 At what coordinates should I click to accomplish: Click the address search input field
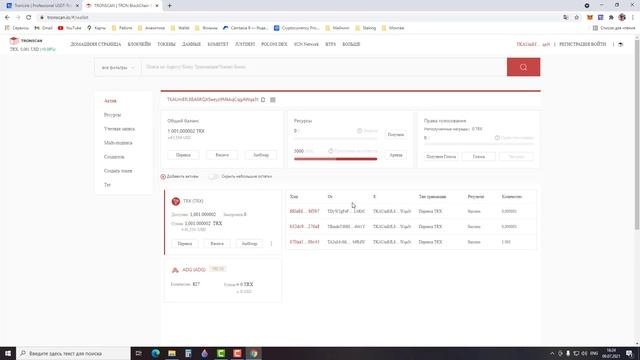(x=324, y=67)
